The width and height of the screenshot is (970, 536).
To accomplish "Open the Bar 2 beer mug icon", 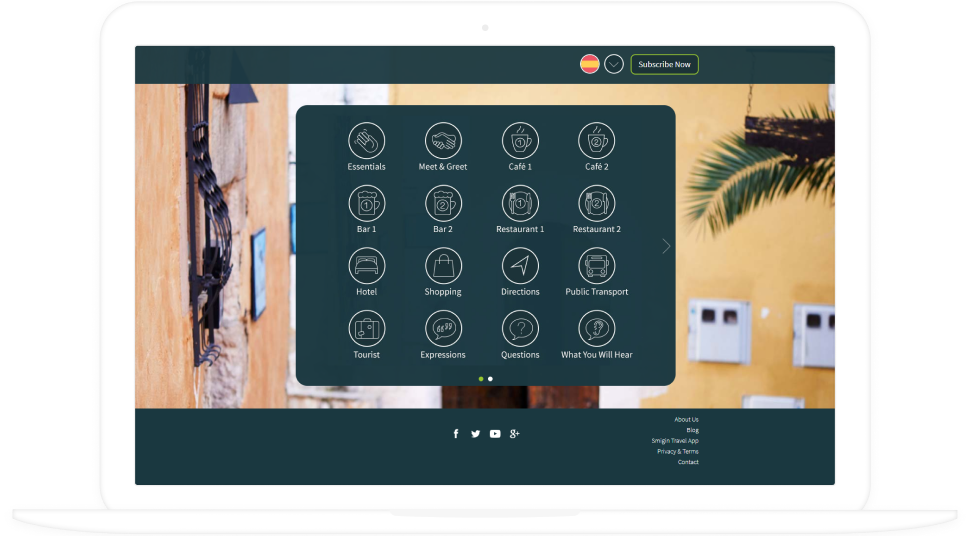I will tap(443, 203).
